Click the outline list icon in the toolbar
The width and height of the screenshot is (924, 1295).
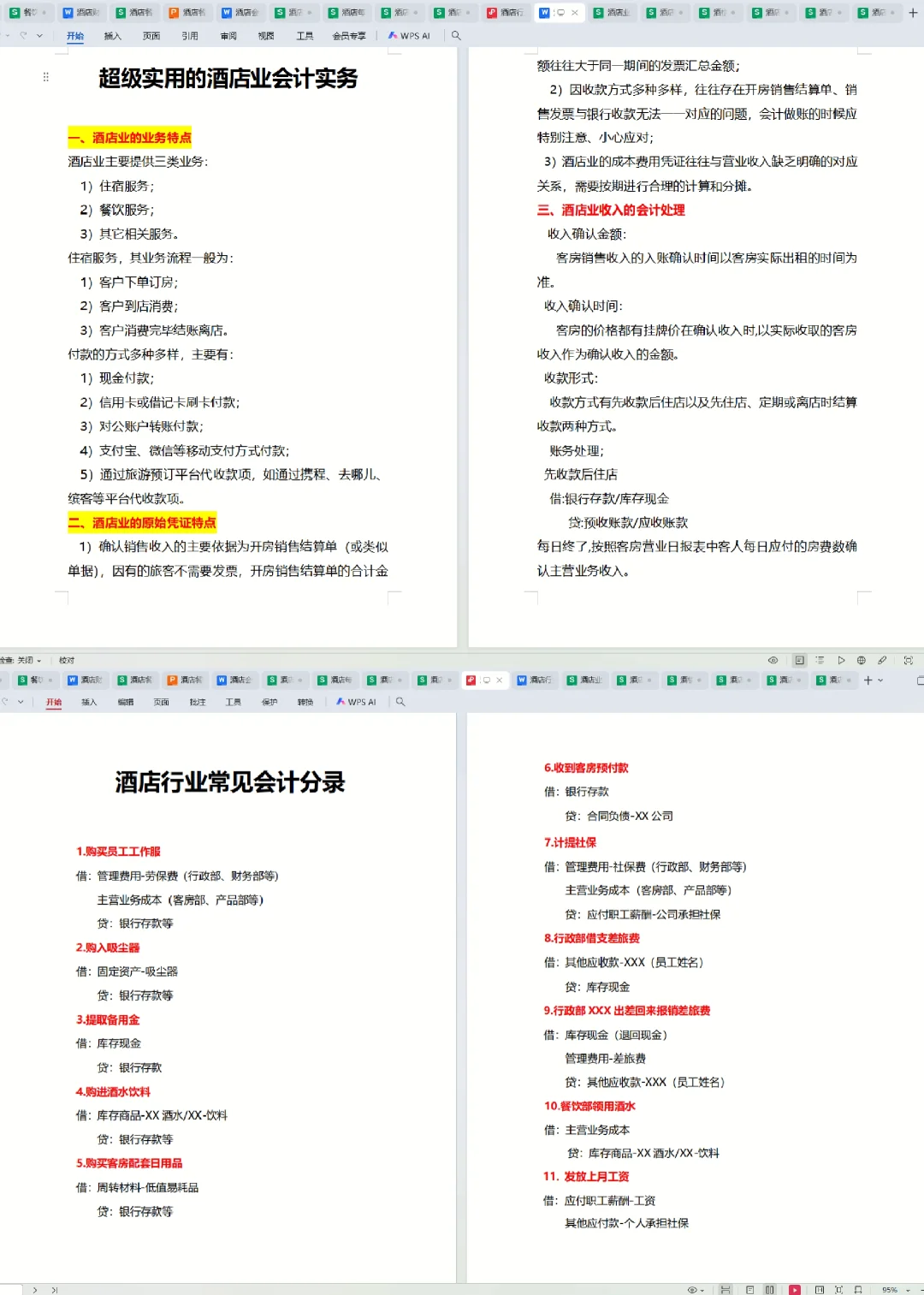820,660
